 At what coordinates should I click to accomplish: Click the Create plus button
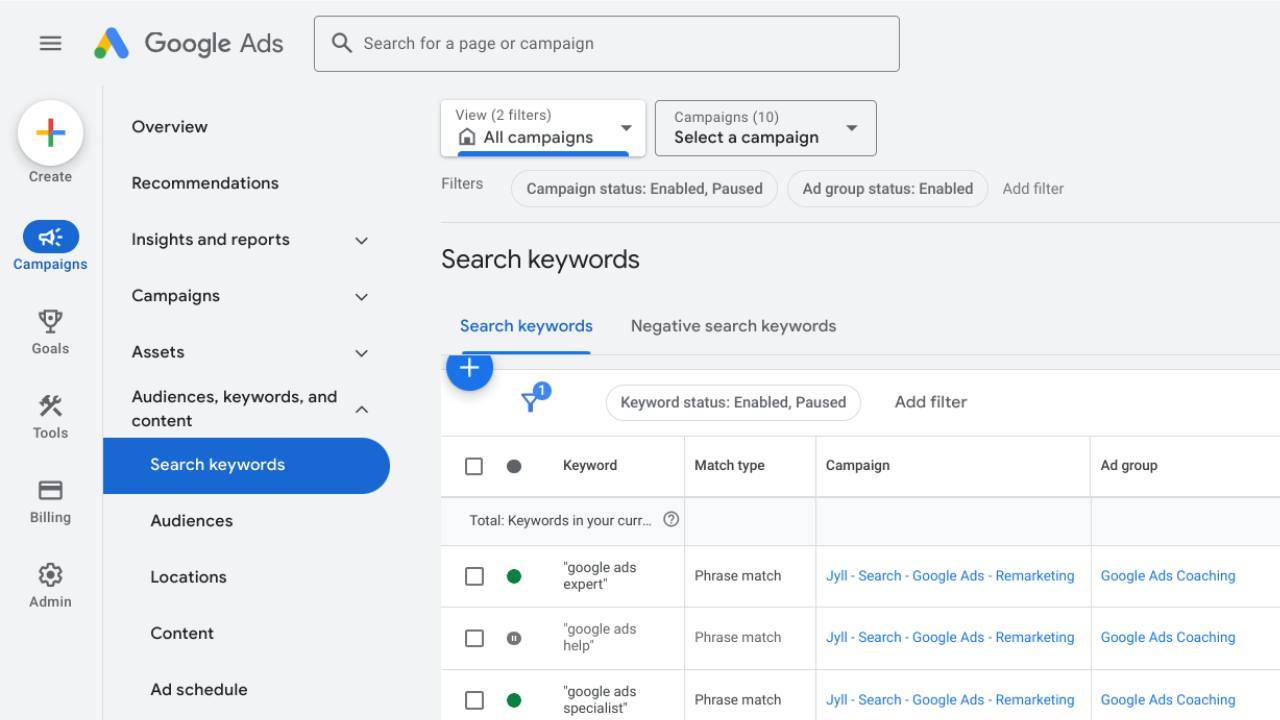(x=50, y=132)
